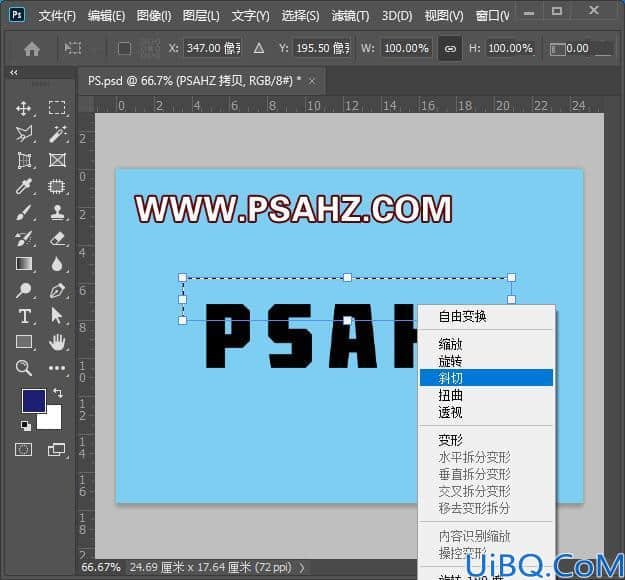This screenshot has height=580, width=625.
Task: Expand the status bar info arrow
Action: point(302,567)
